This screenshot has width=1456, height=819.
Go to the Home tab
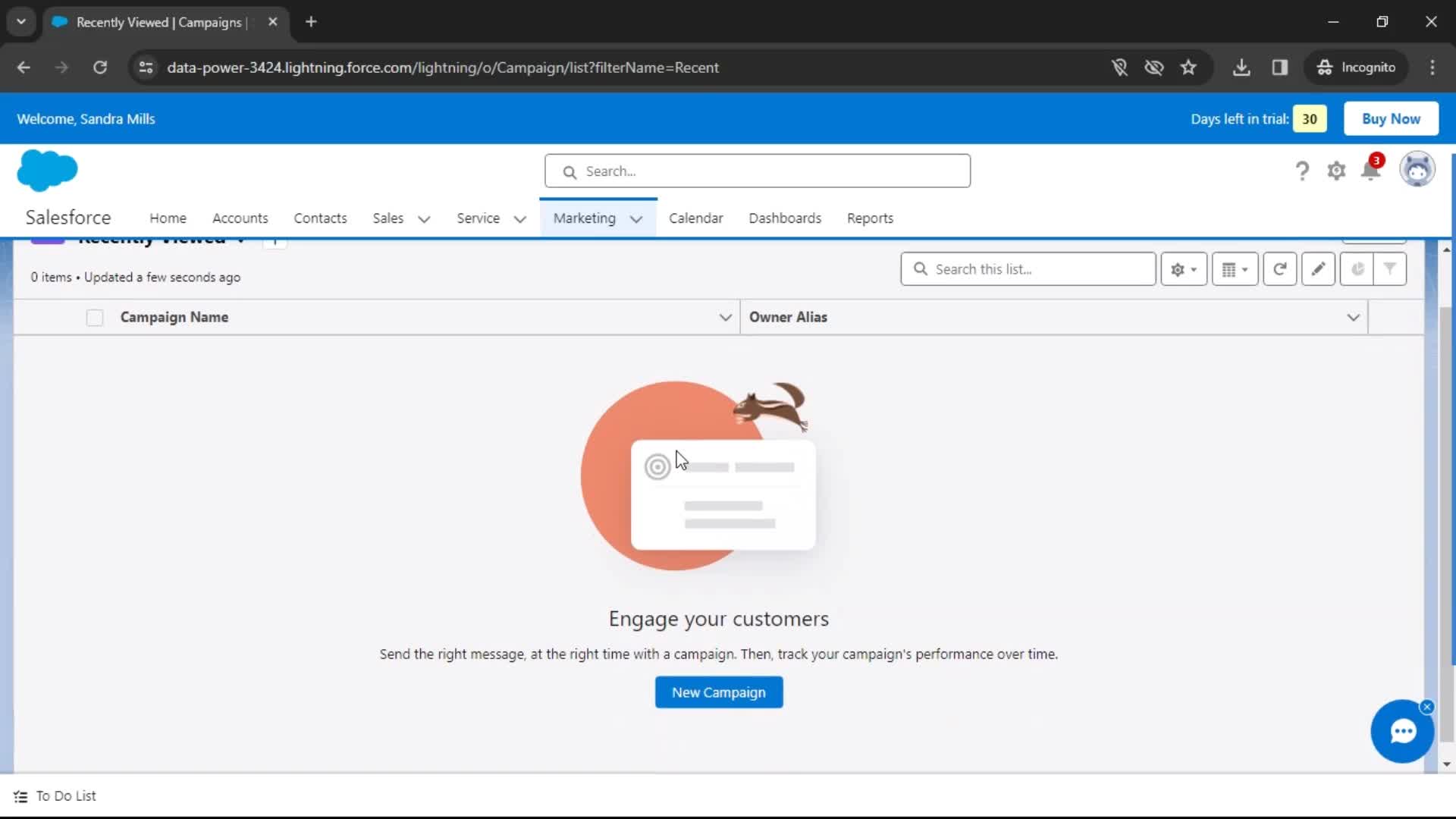click(x=168, y=218)
